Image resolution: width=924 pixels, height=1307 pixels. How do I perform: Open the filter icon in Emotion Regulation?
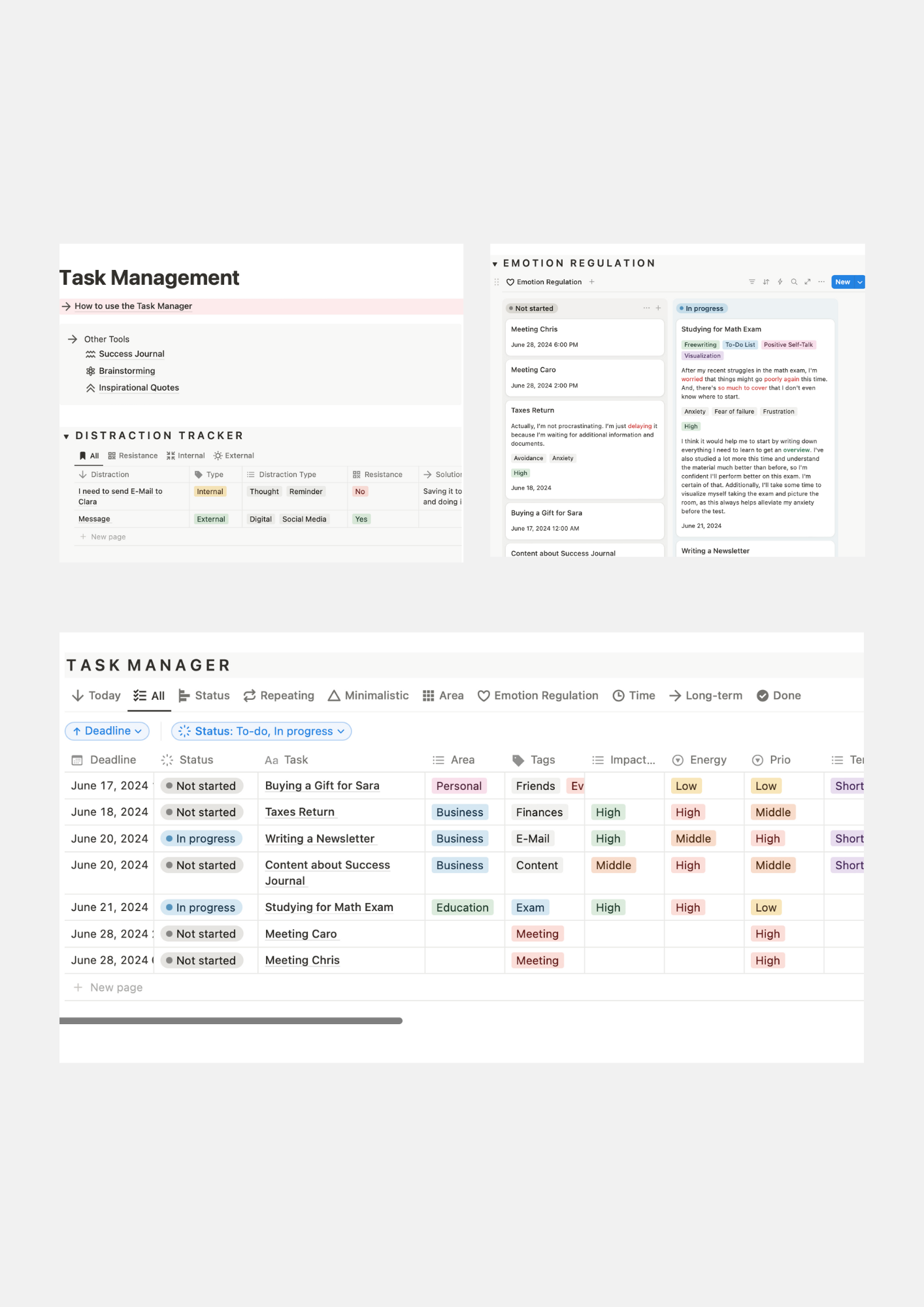tap(751, 282)
